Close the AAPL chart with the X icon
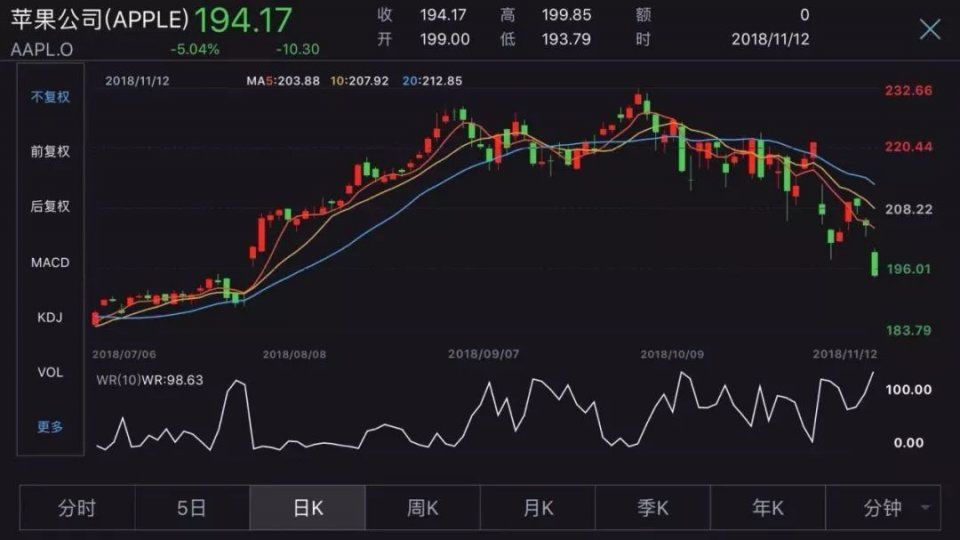960x540 pixels. 930,29
